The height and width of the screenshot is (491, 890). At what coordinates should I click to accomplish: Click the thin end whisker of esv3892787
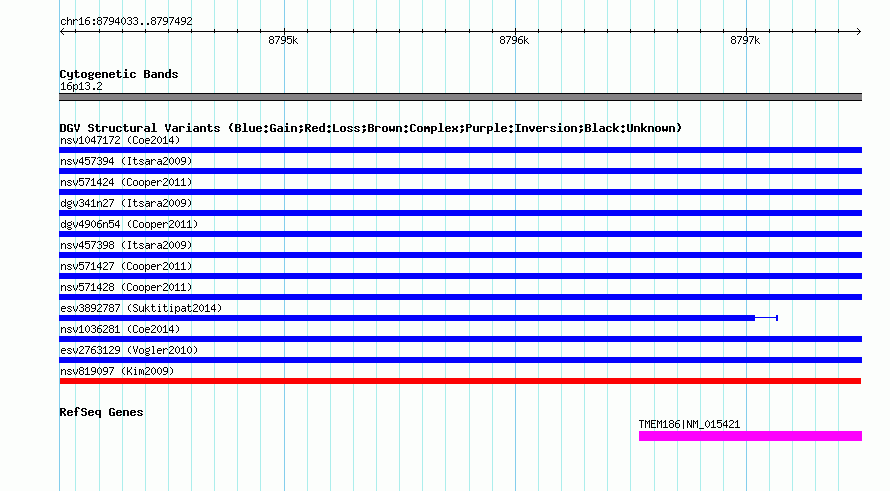pos(766,318)
